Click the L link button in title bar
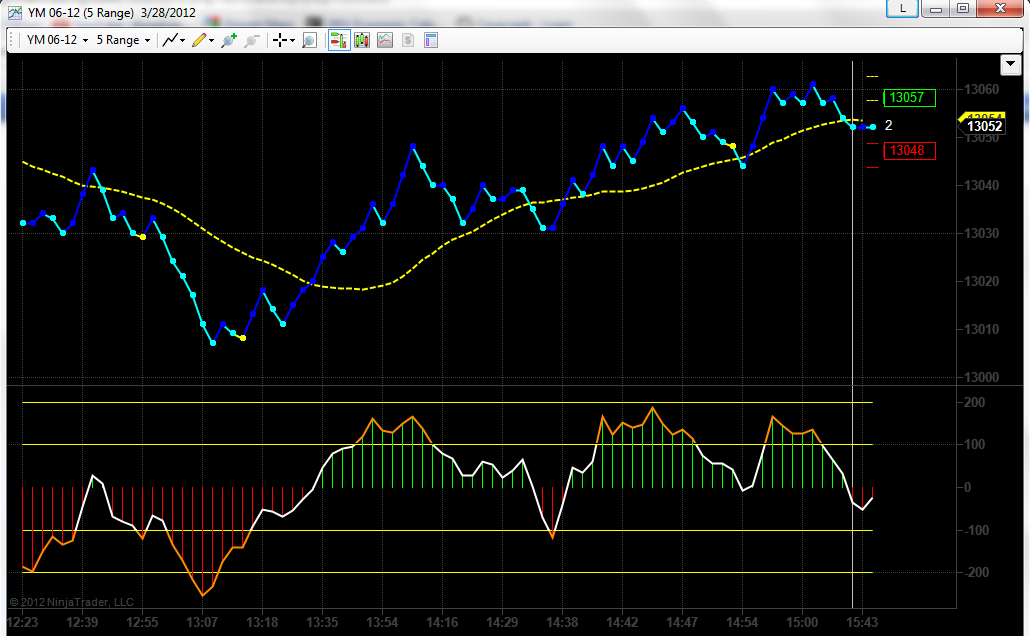1030x636 pixels. pos(903,9)
